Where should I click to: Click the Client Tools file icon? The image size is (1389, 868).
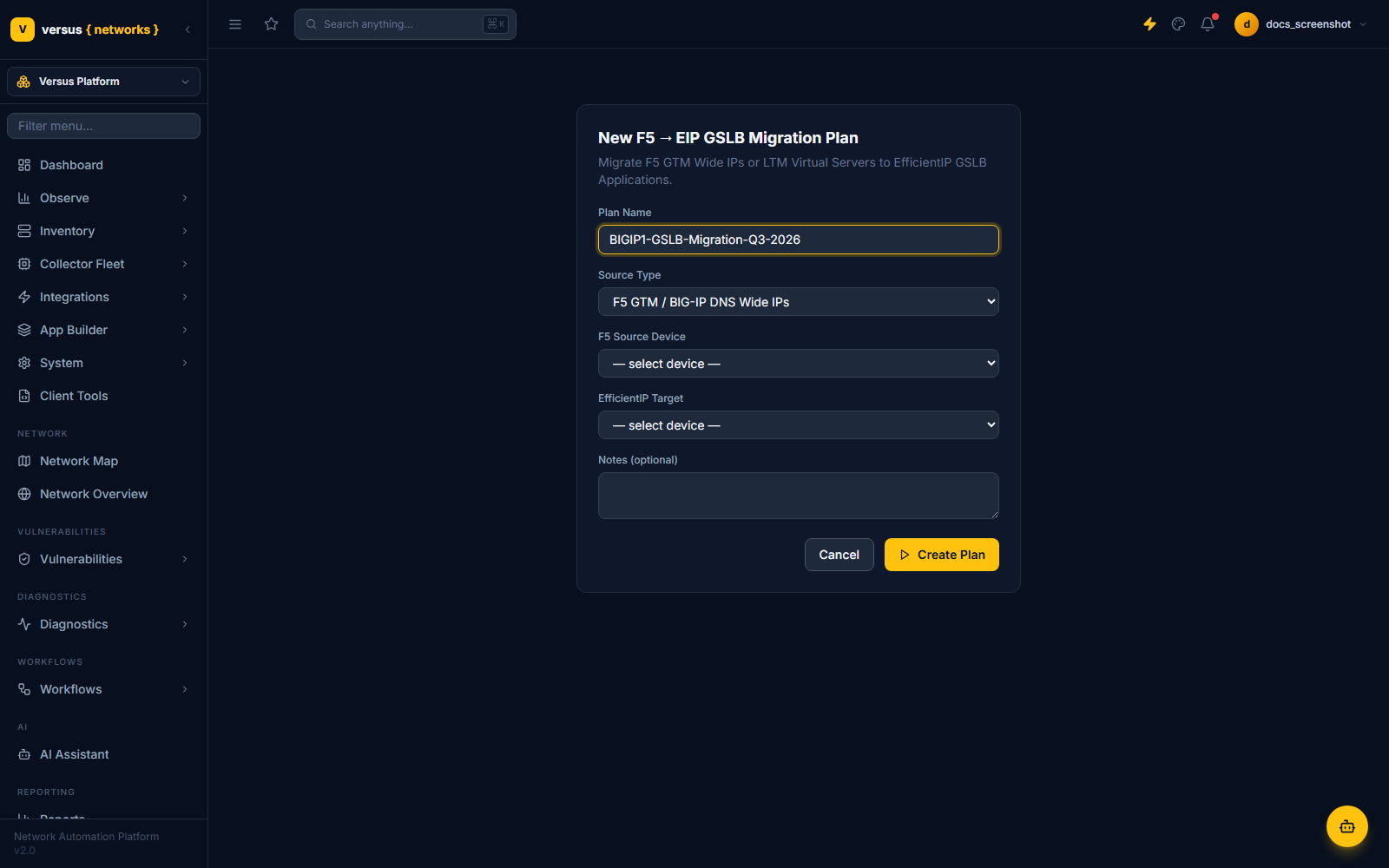click(24, 396)
